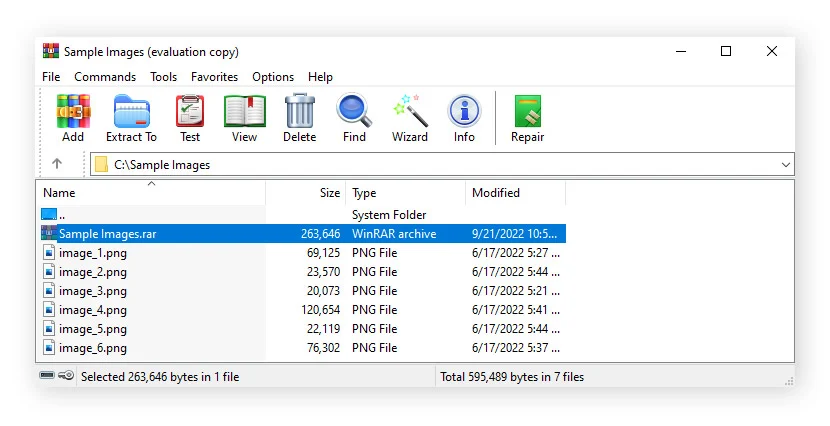Click the 23,570 size value

(x=323, y=272)
